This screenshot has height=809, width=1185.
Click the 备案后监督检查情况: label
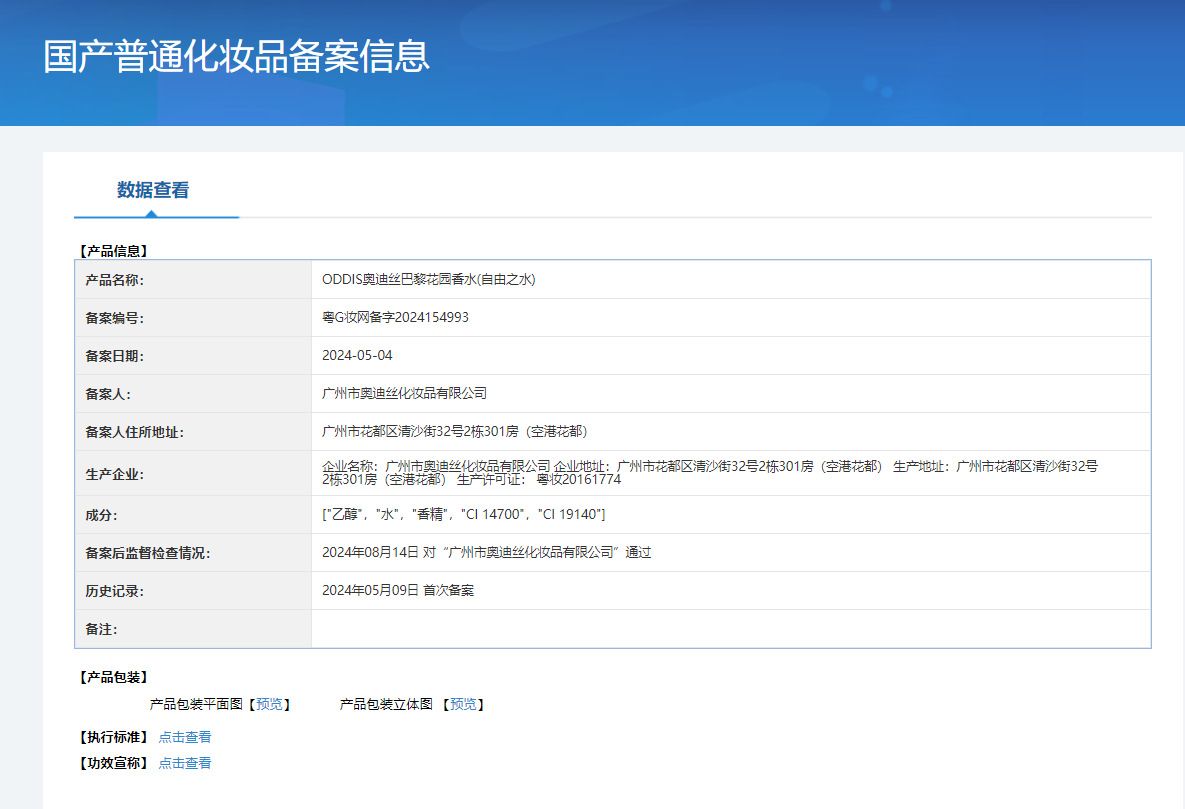pos(148,553)
